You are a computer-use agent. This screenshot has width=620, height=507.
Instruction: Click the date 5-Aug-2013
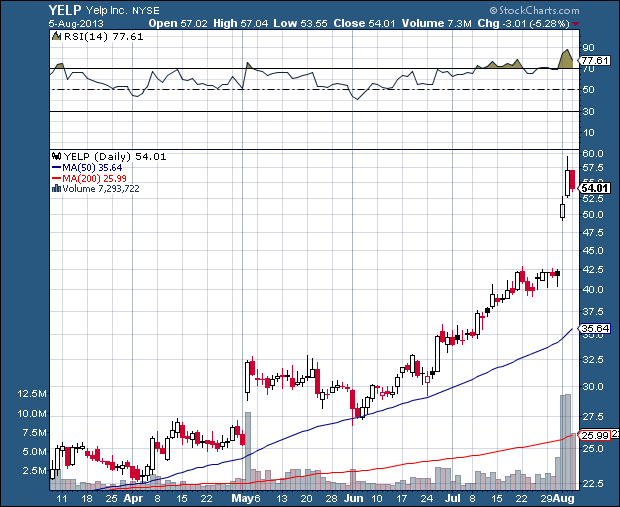tap(76, 23)
